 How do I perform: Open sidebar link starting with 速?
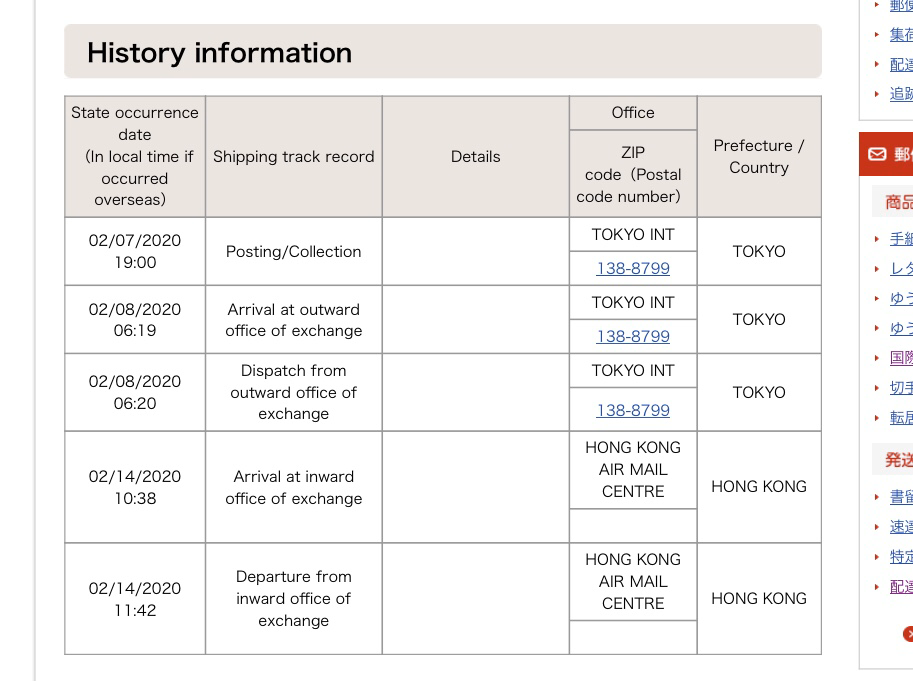pyautogui.click(x=901, y=527)
